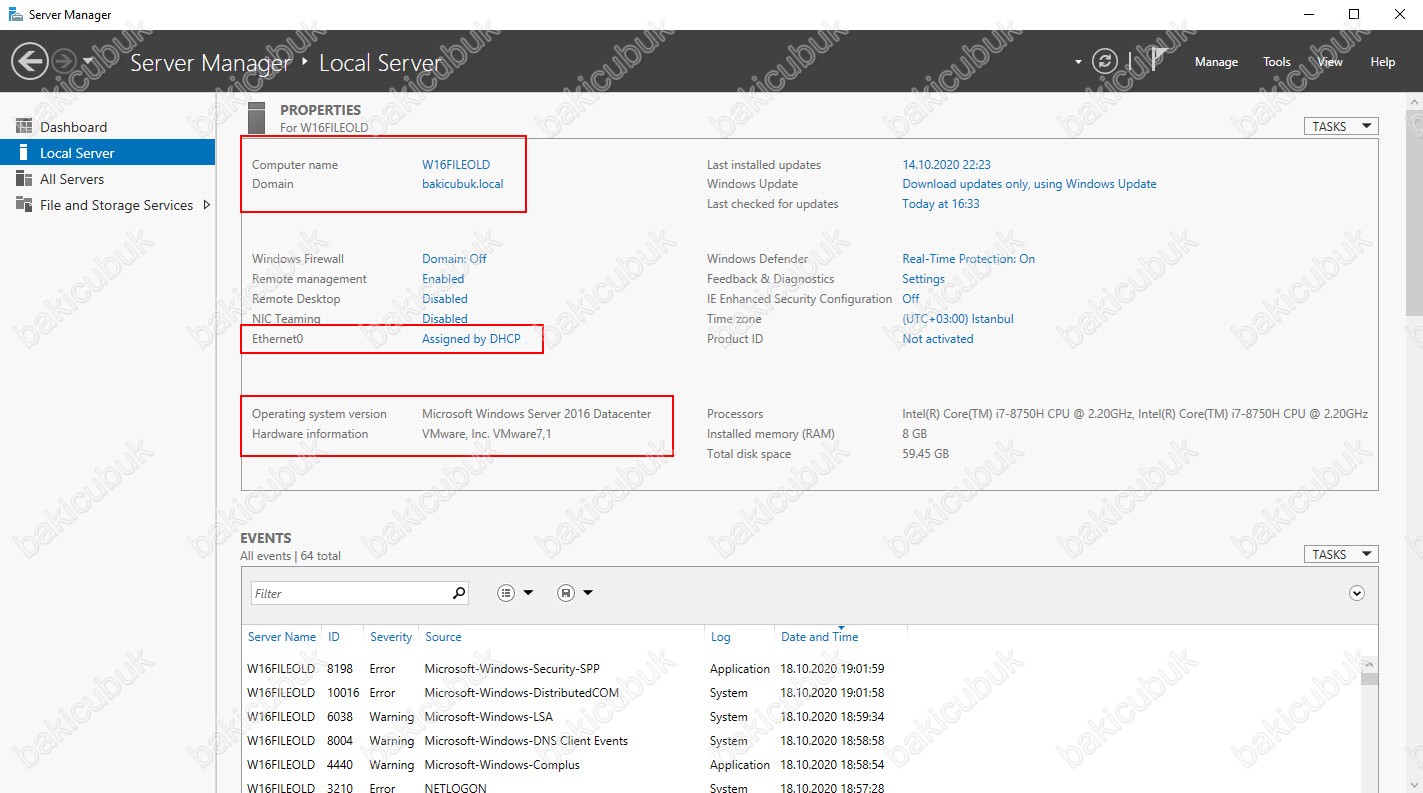Screen dimensions: 1423x793
Task: Sort events by Log column
Action: click(x=720, y=637)
